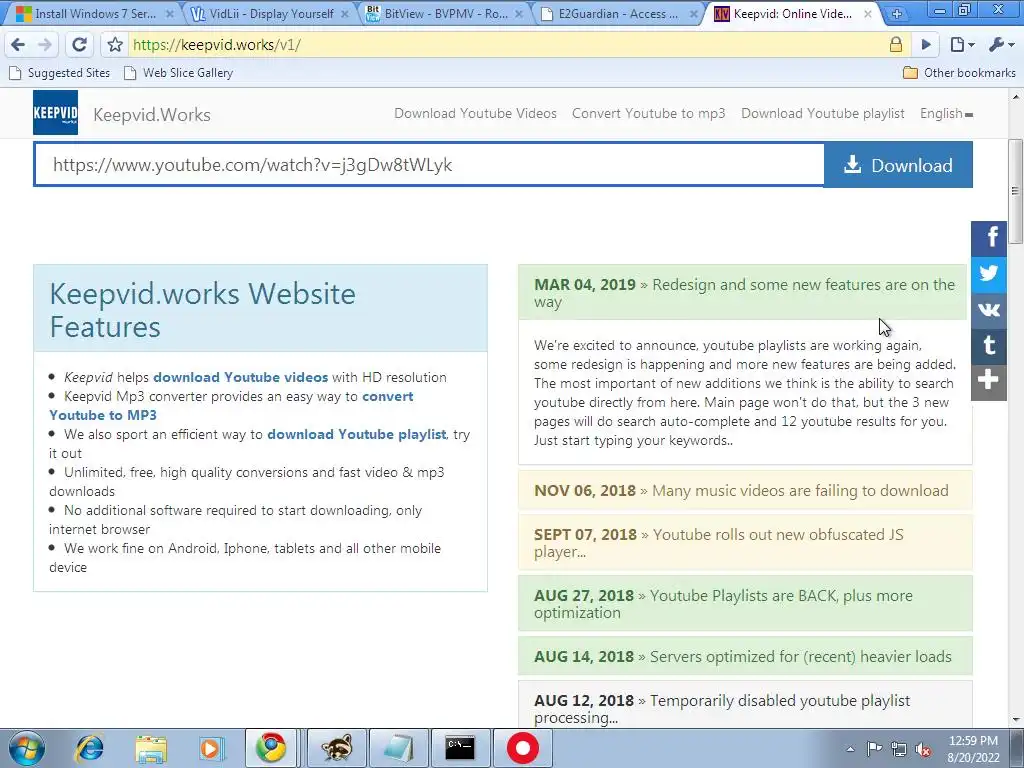Open the page menu icon
1024x768 pixels.
[962, 44]
